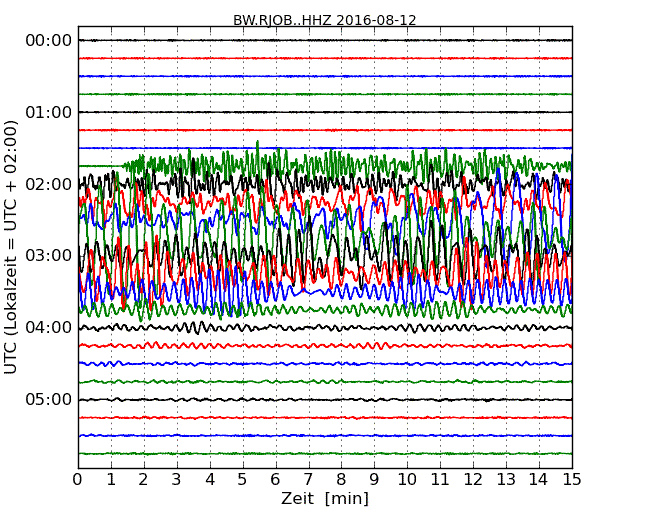Click the x-axis tick label 9
The image size is (650, 520).
[x=374, y=480]
